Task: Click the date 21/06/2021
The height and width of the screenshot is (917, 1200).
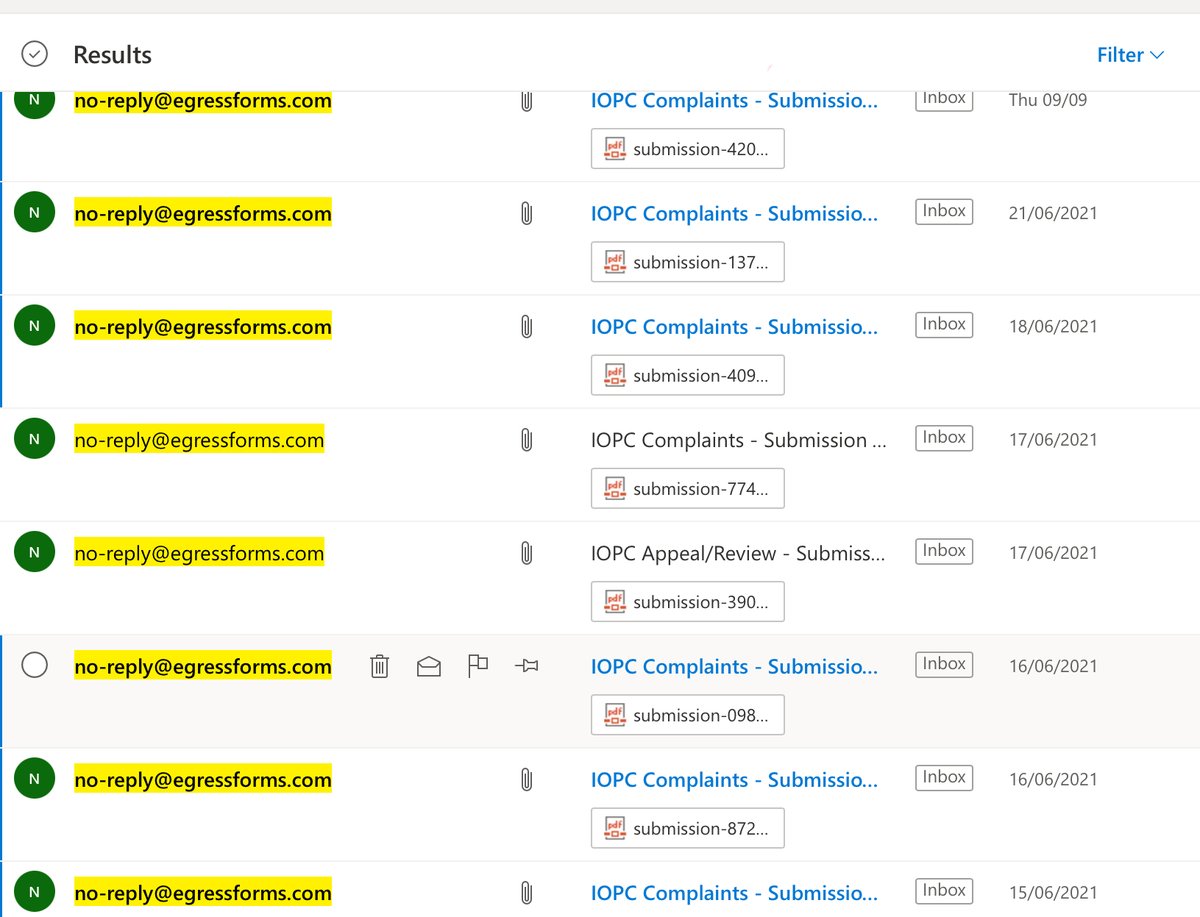Action: [x=1053, y=213]
